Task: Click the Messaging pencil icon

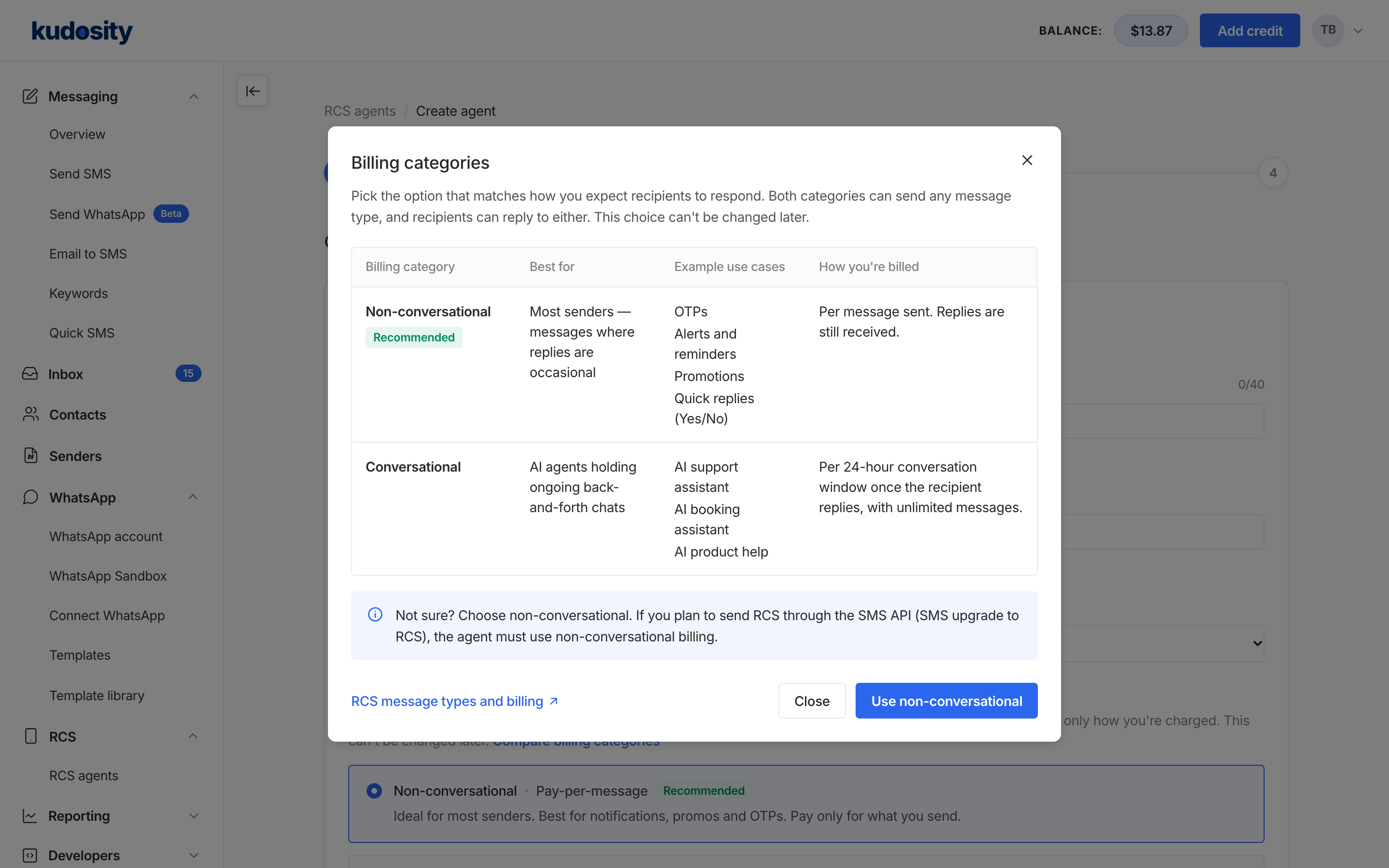Action: pyautogui.click(x=30, y=96)
